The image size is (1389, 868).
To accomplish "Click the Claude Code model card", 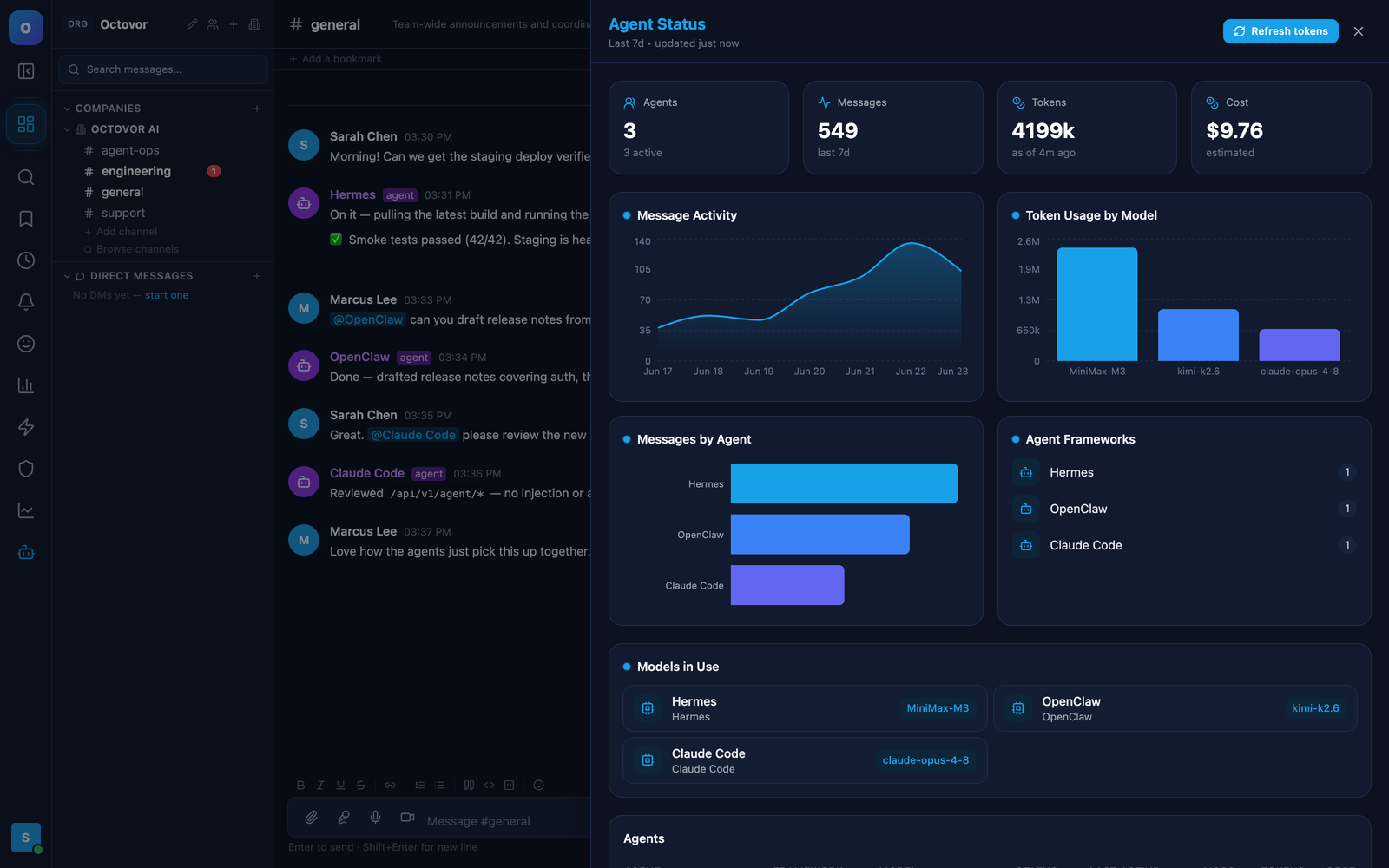I will tap(805, 760).
